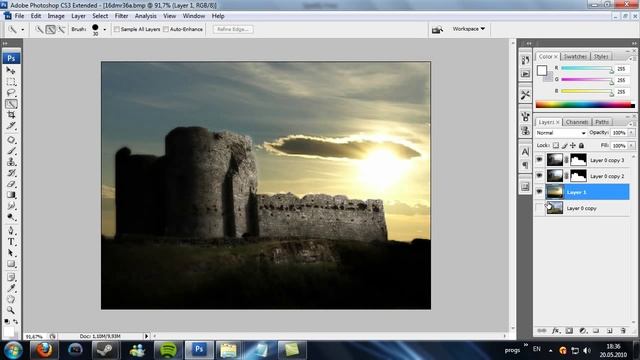
Task: Select the Spot Healing Brush tool
Action: (11, 140)
